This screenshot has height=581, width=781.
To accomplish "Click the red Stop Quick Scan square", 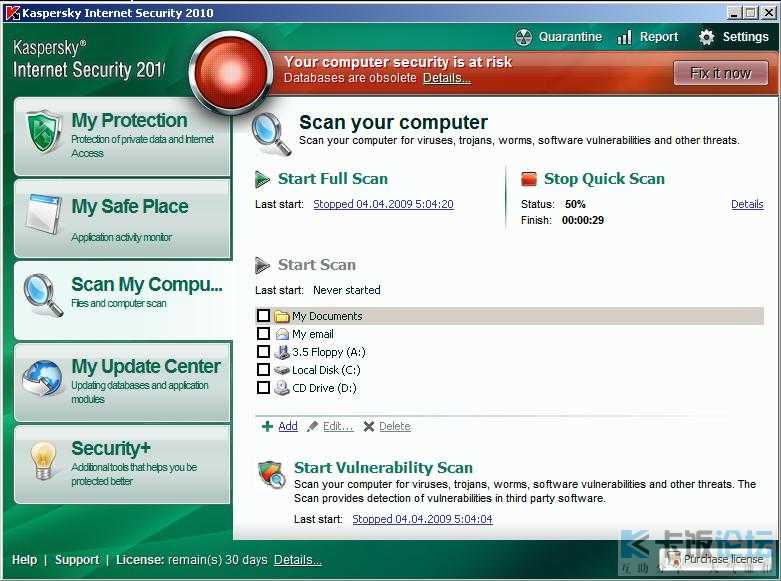I will [x=528, y=179].
